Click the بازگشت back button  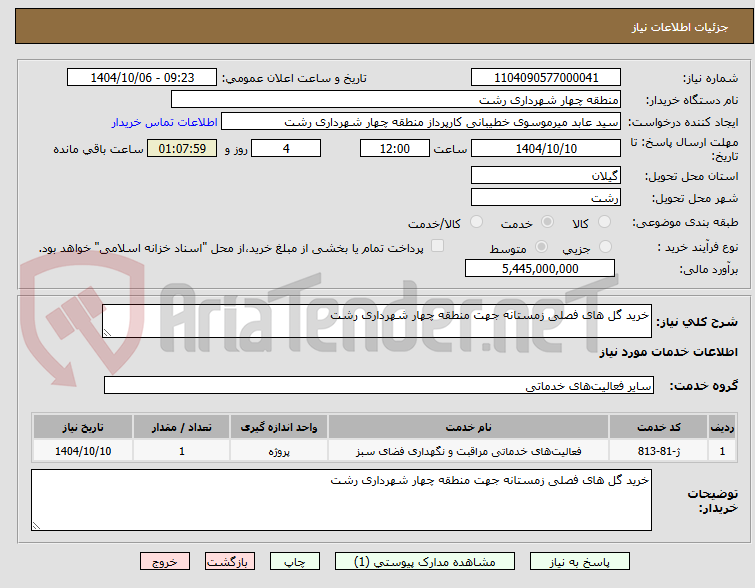tap(230, 562)
